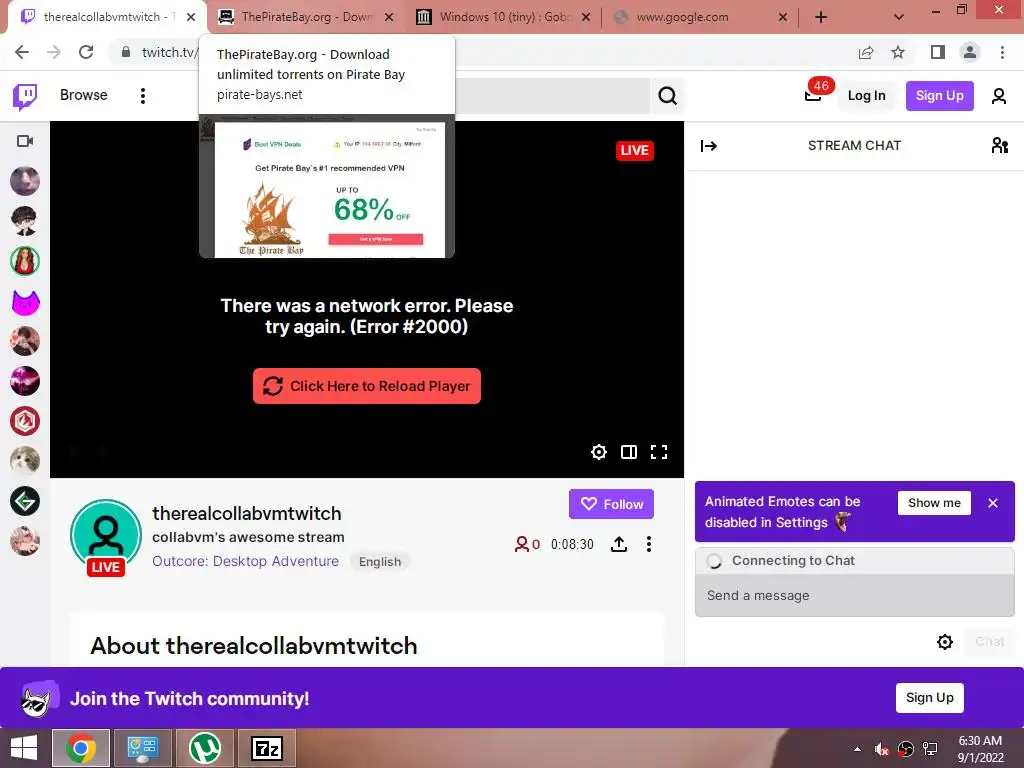The image size is (1024, 768).
Task: Toggle the browser side panel
Action: pyautogui.click(x=938, y=52)
